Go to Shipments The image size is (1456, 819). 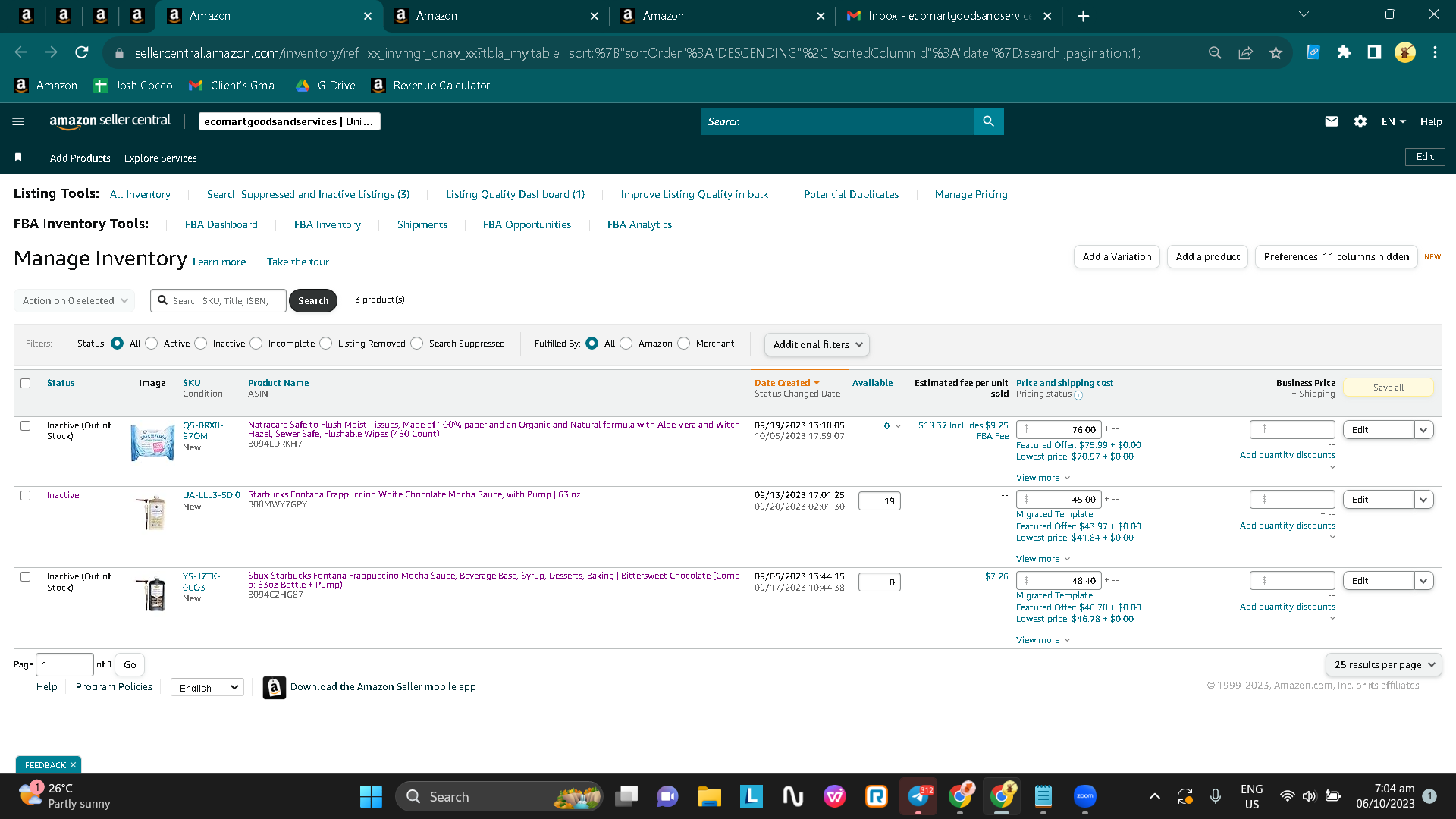point(422,224)
